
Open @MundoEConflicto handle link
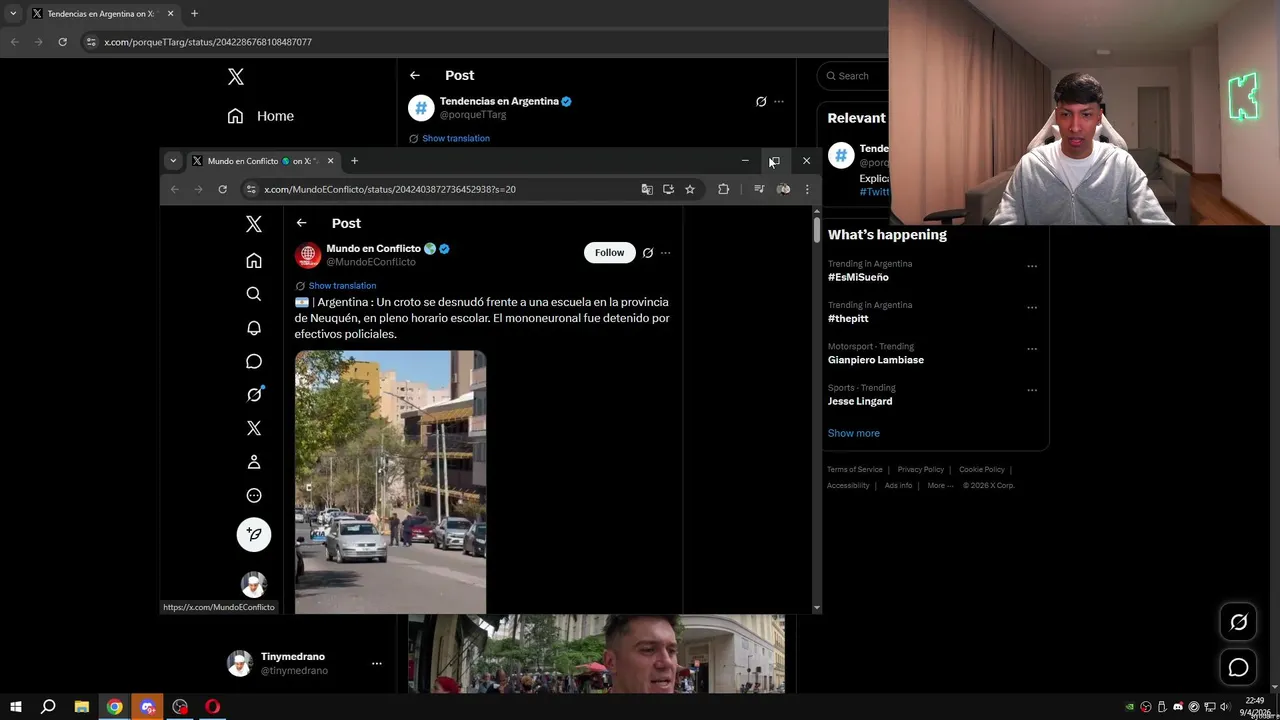click(371, 262)
